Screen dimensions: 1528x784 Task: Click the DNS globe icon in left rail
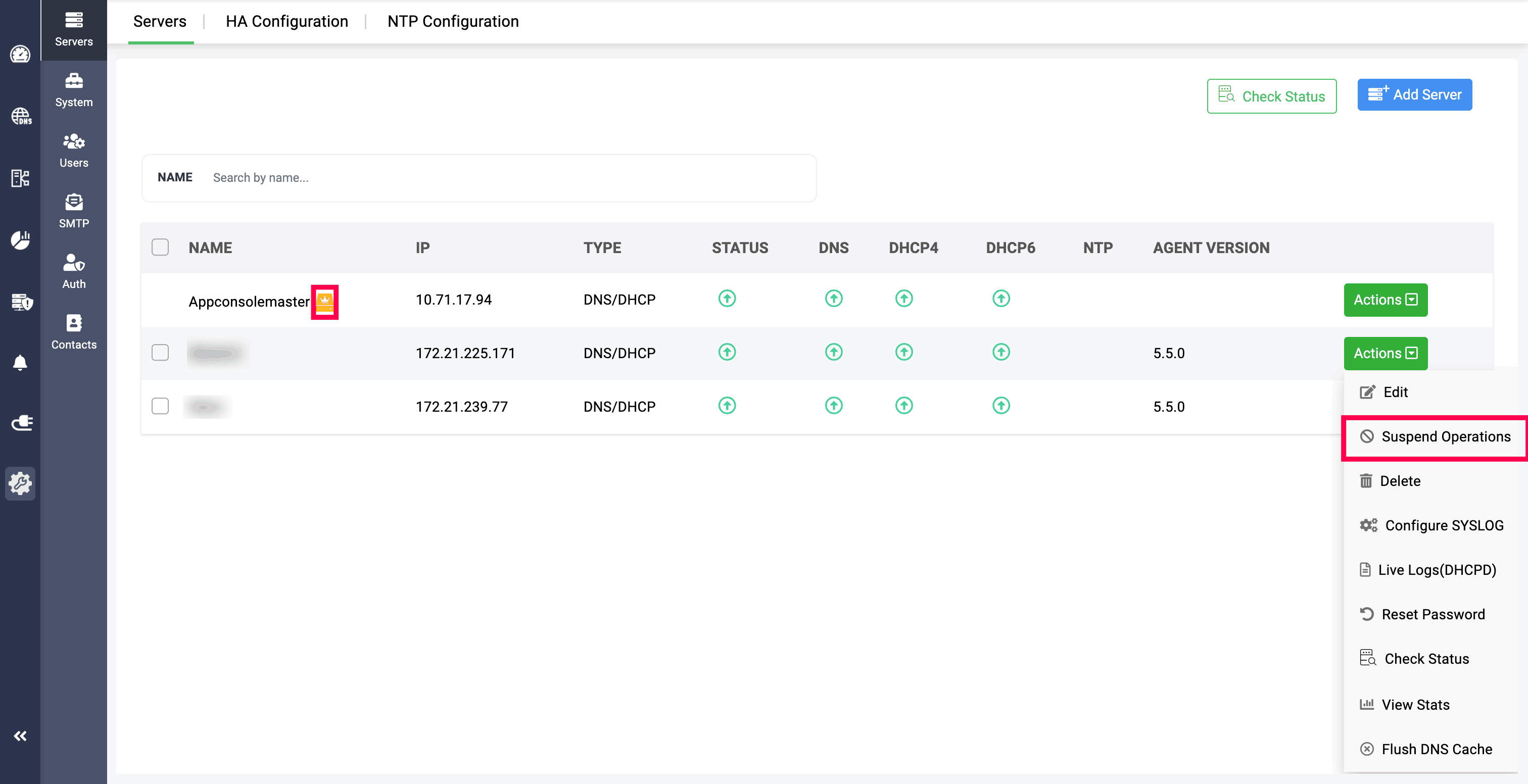(x=21, y=116)
